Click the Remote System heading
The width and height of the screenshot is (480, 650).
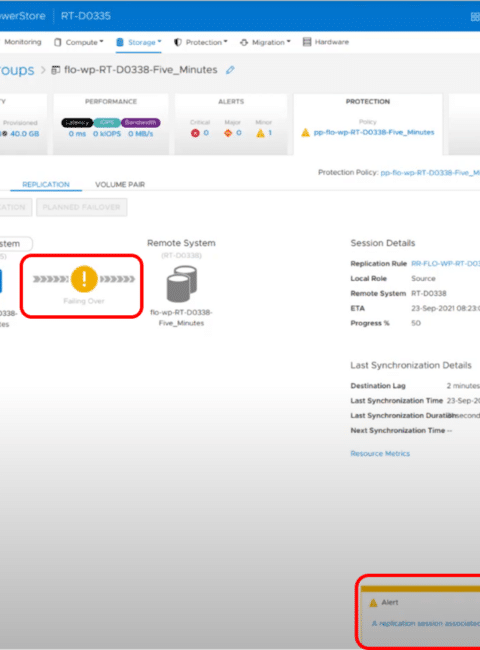click(x=181, y=243)
